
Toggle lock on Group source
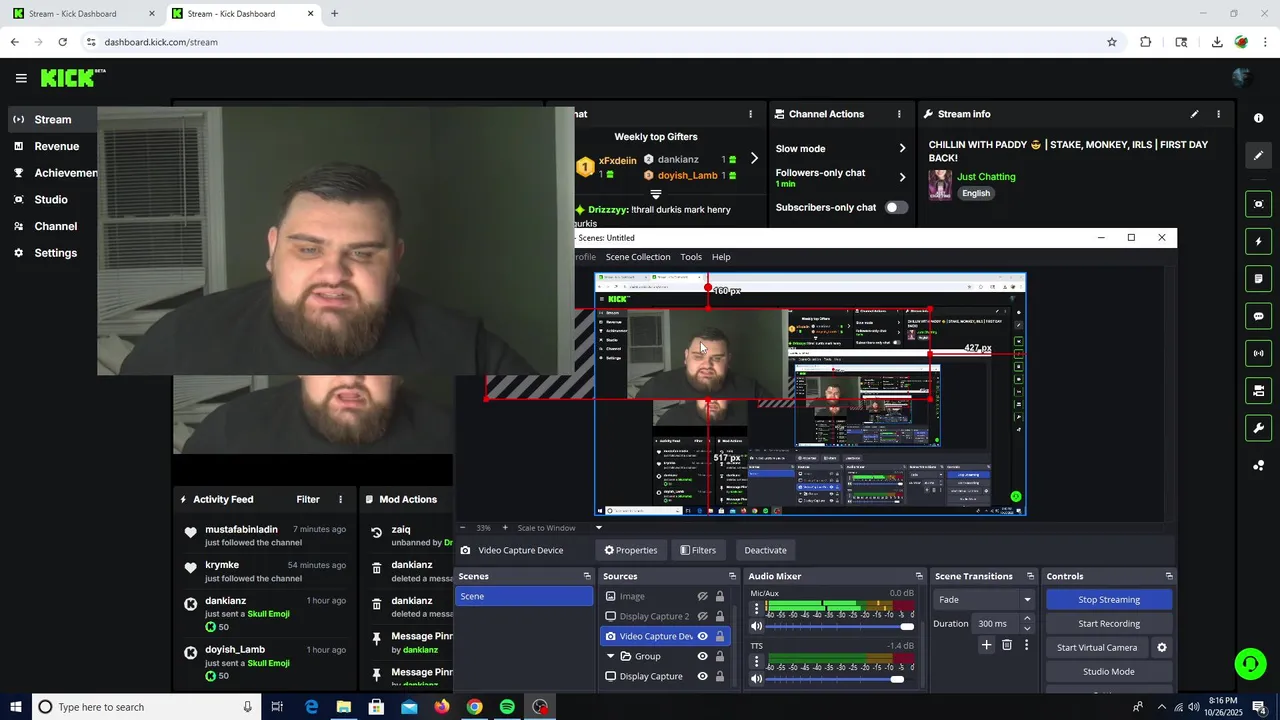[x=719, y=656]
